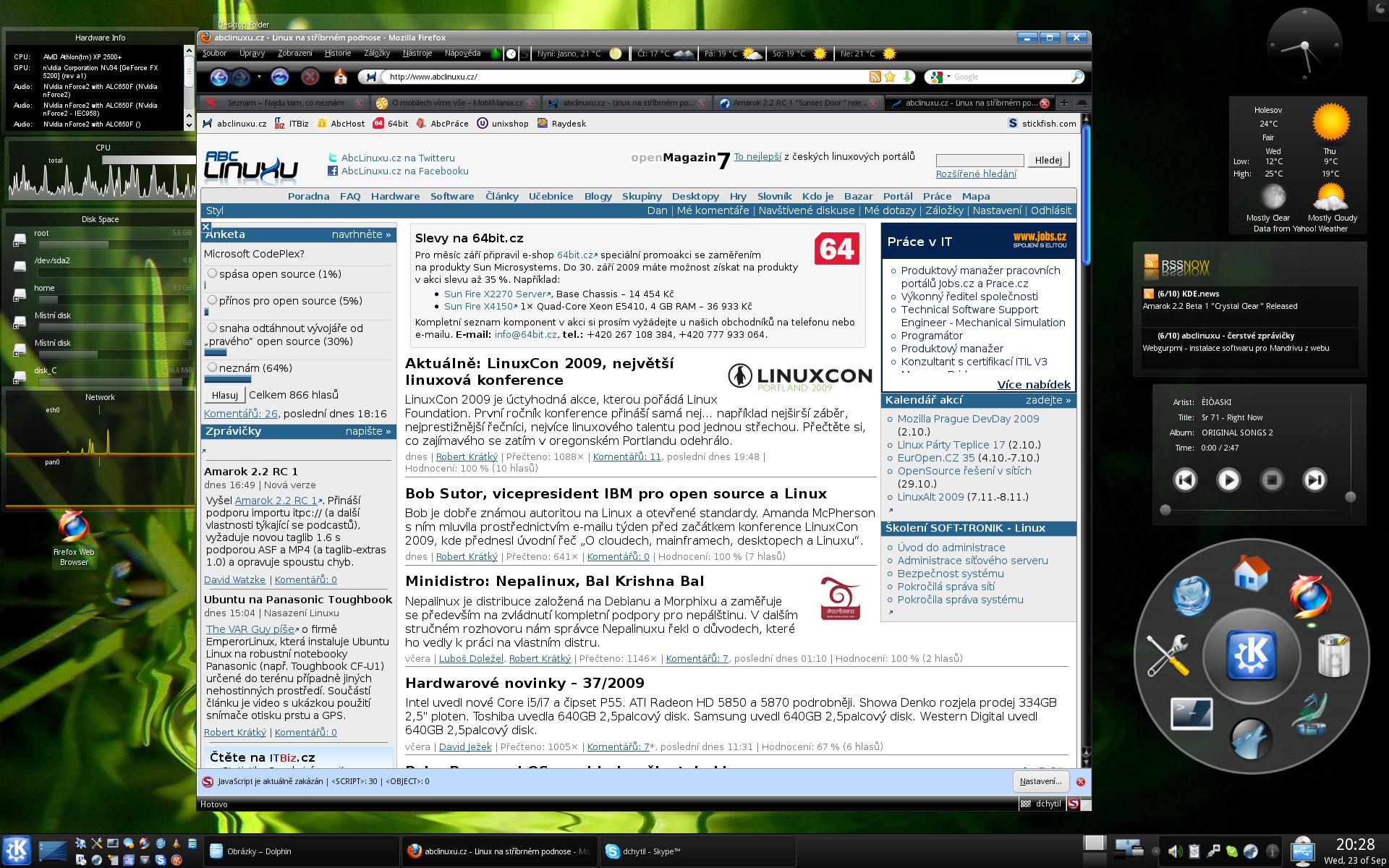Screen dimensions: 1389x868
Task: Open trash icon in circular launcher
Action: 1333,655
